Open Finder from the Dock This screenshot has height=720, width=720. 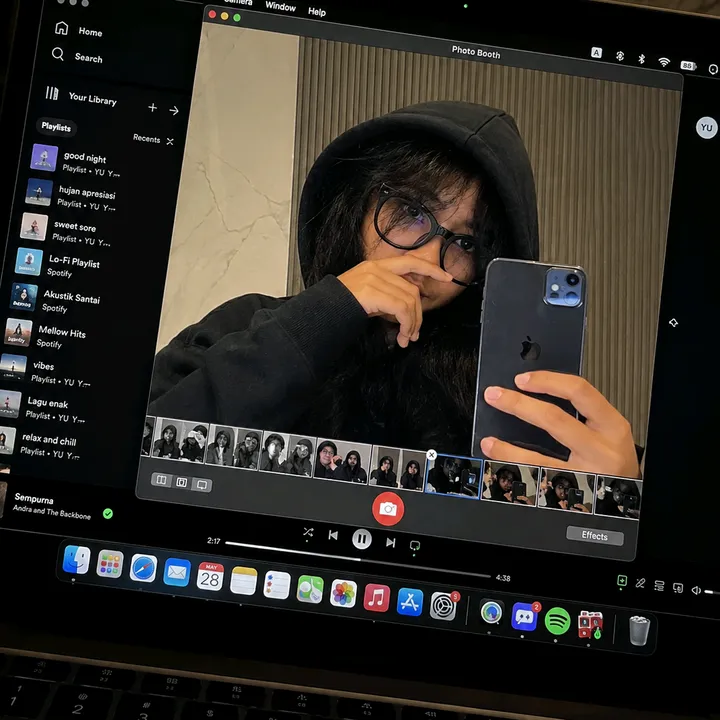pyautogui.click(x=76, y=559)
